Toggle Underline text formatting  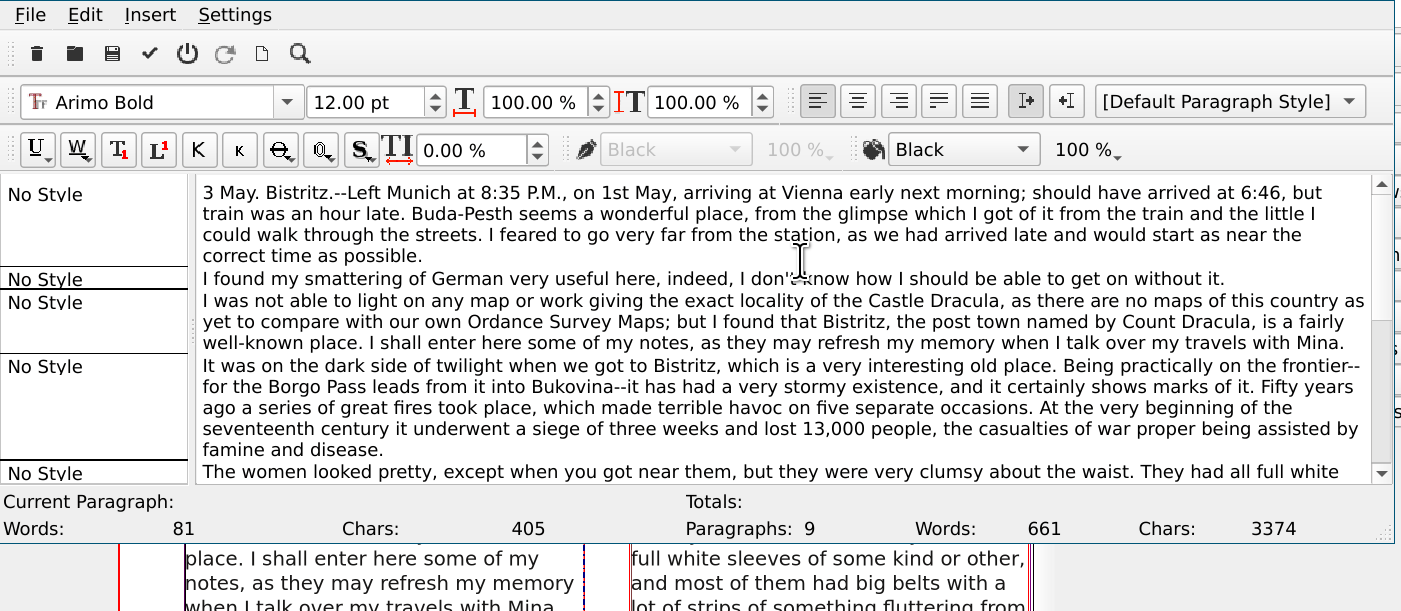pos(37,150)
